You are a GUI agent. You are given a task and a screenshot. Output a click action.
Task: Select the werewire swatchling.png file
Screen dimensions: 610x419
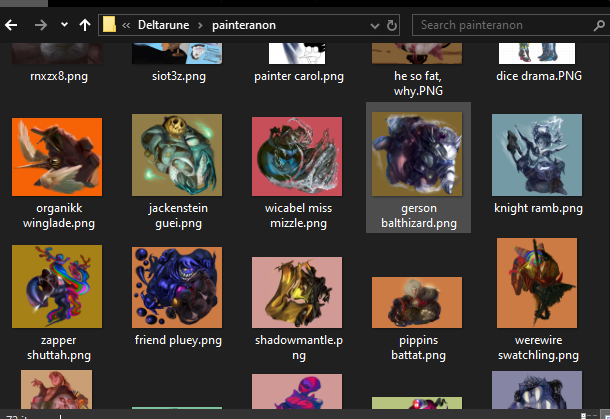click(x=537, y=283)
